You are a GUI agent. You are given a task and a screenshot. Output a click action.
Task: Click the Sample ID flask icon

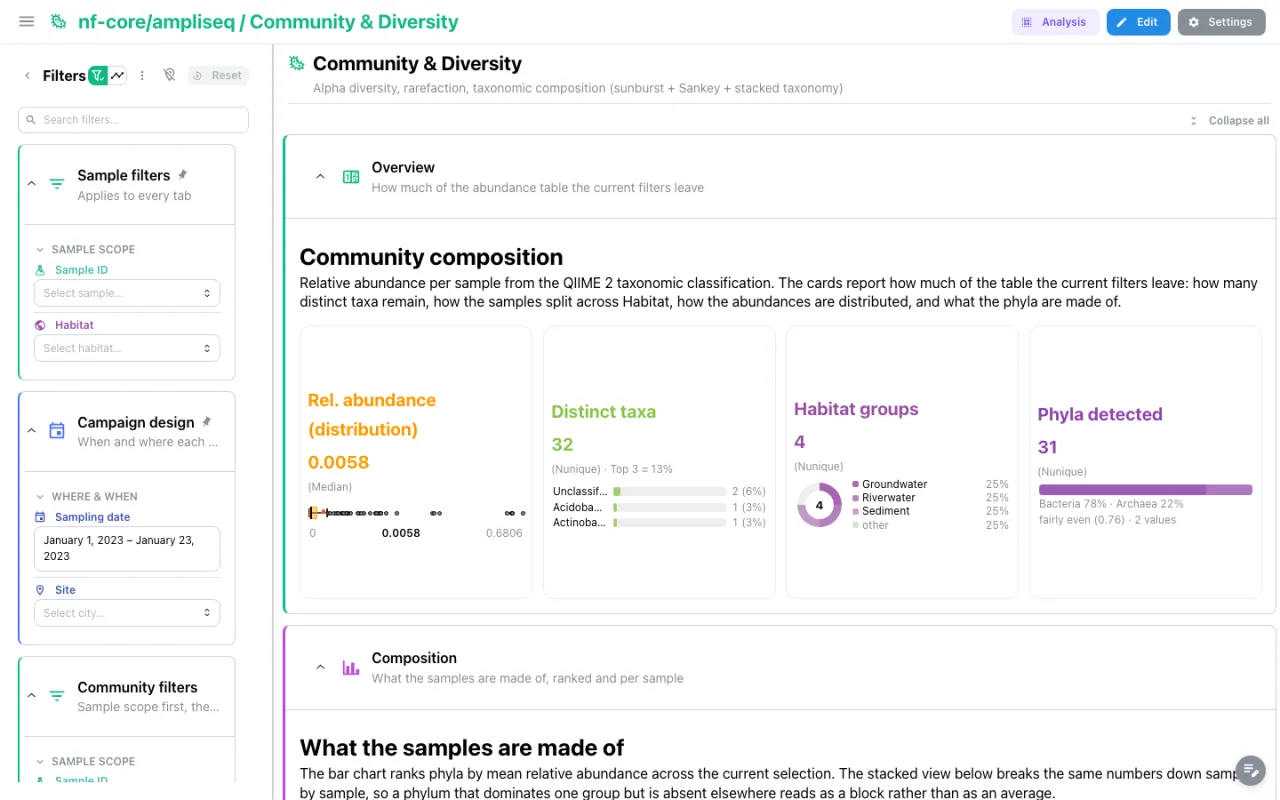(40, 270)
